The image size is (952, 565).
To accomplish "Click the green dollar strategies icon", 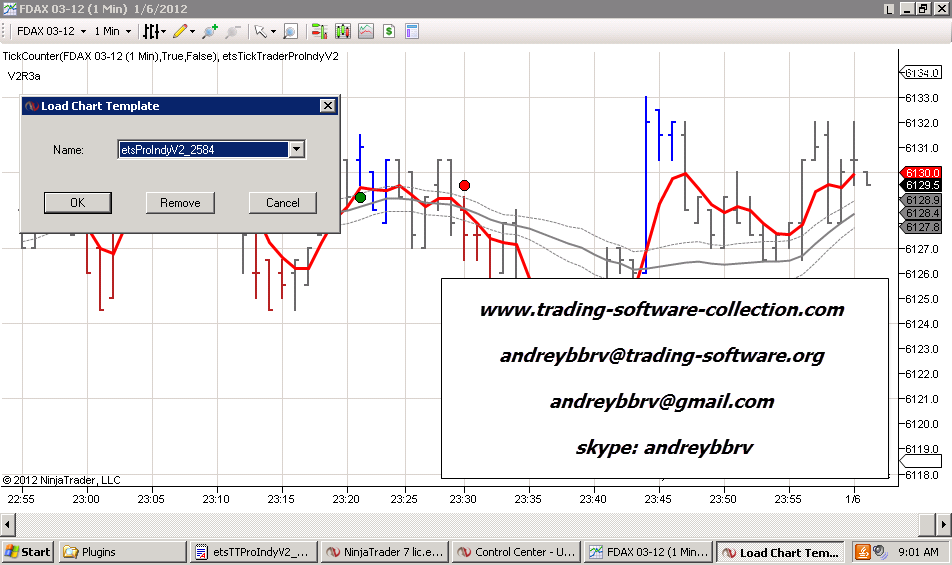I will click(x=388, y=31).
